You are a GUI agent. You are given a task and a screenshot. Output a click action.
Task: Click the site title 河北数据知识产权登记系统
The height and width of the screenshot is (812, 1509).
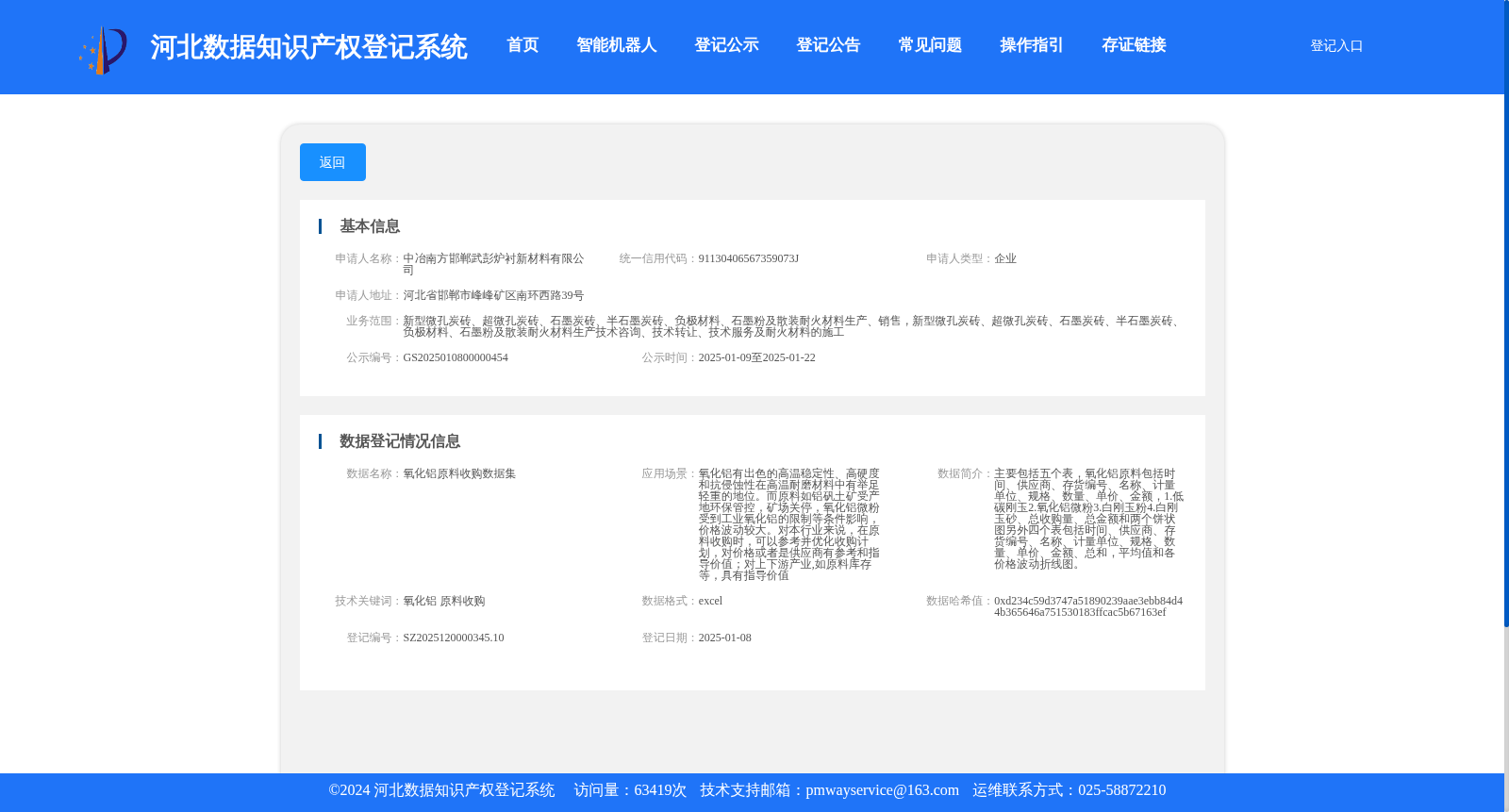point(308,47)
